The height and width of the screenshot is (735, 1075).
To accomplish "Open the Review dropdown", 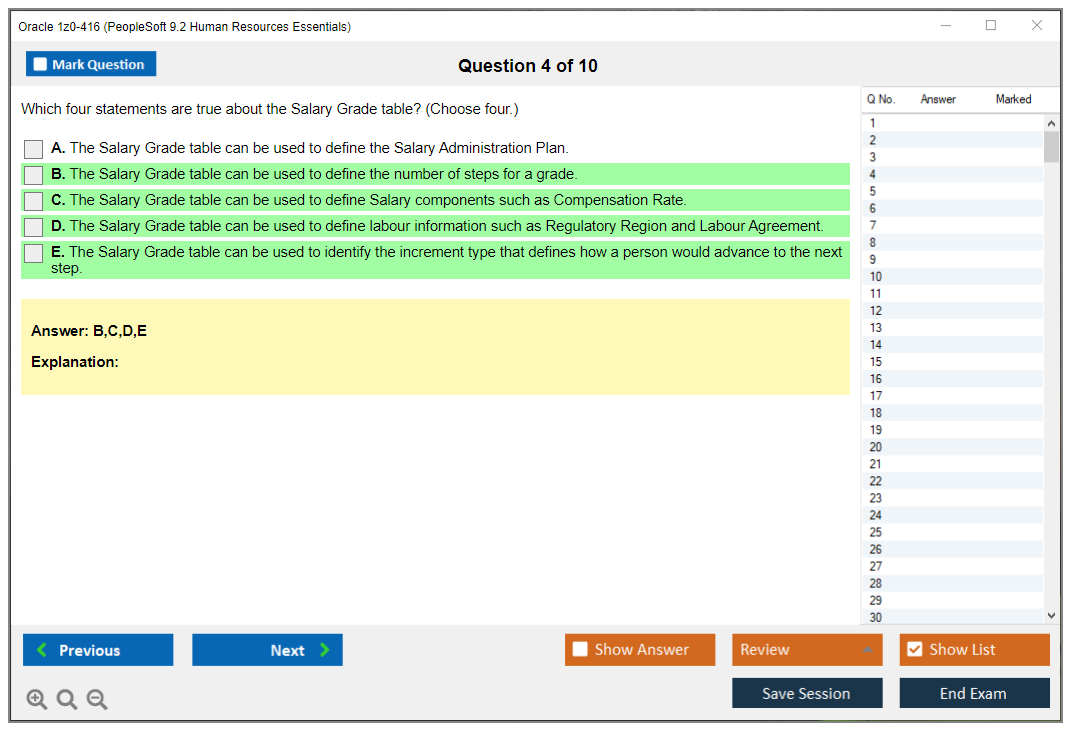I will [x=807, y=649].
